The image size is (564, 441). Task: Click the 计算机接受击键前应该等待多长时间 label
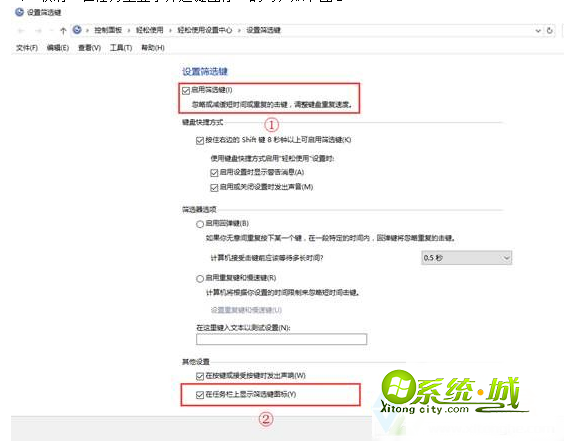point(267,258)
